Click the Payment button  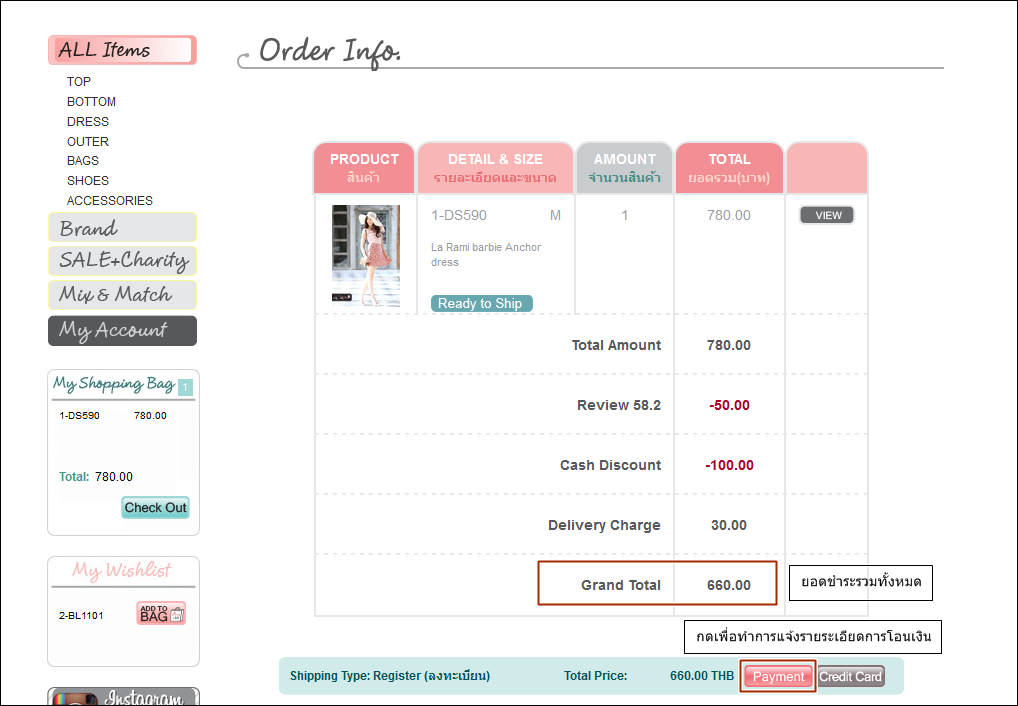[x=778, y=677]
